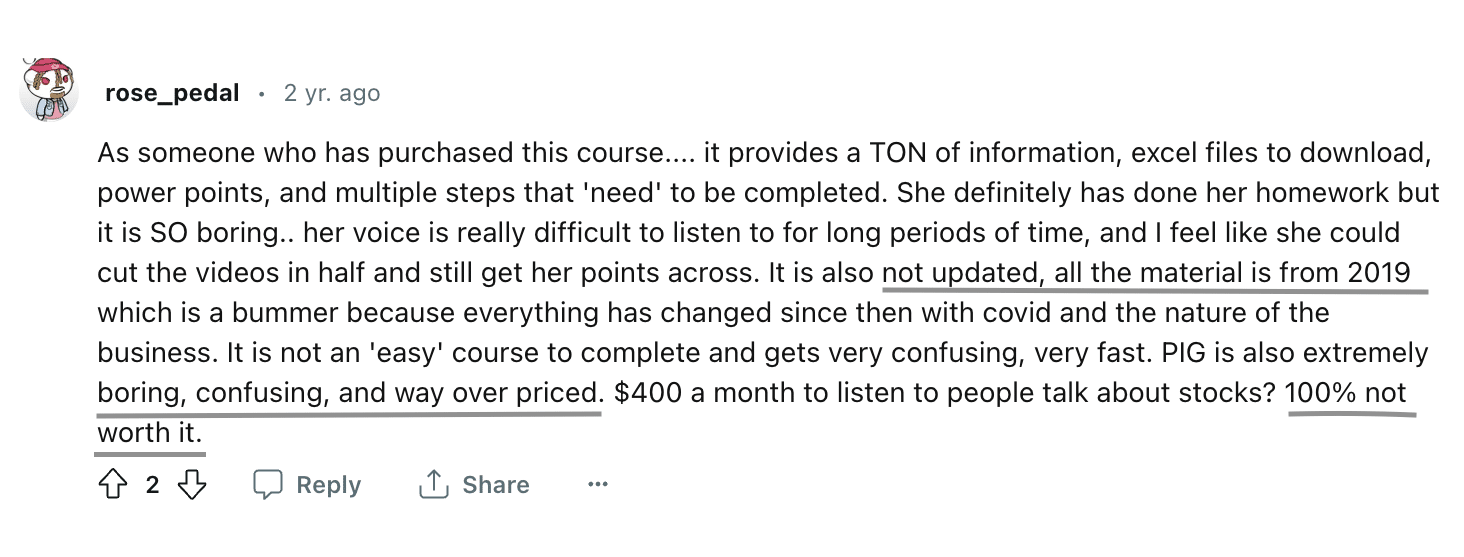This screenshot has height=557, width=1464.
Task: Click the underlined text 'boring, confusing, and way over priced'
Action: (350, 393)
